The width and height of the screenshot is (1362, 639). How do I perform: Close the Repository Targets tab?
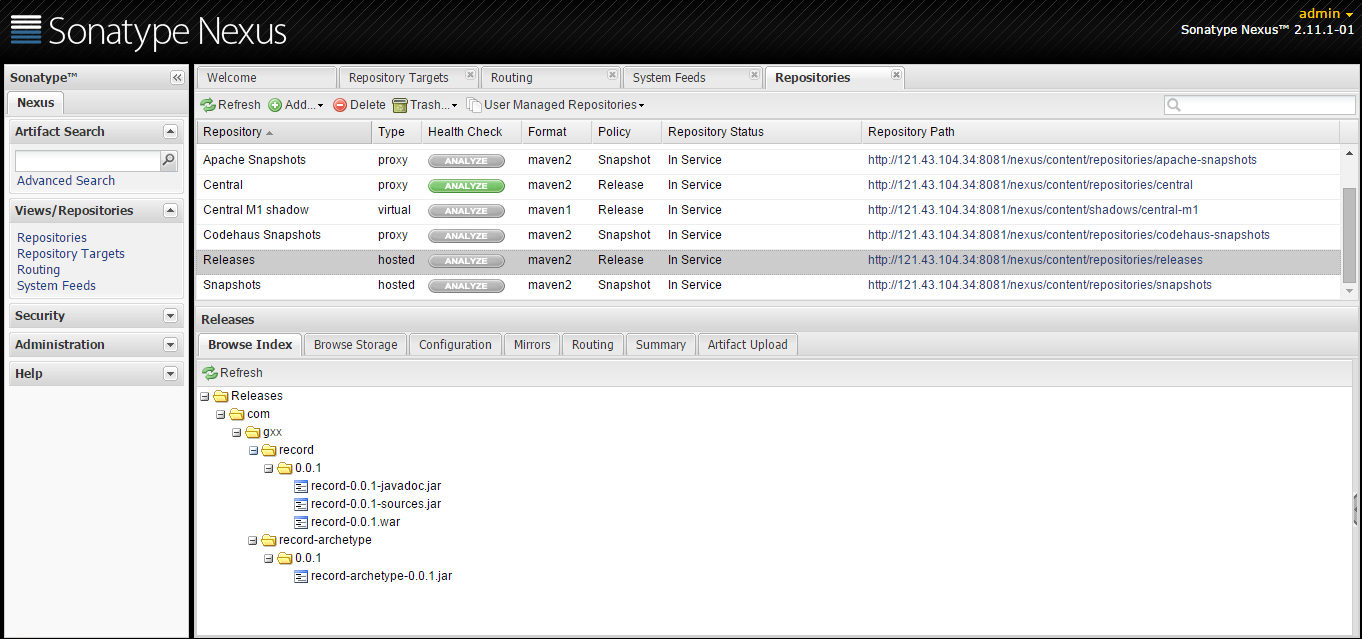(x=470, y=75)
